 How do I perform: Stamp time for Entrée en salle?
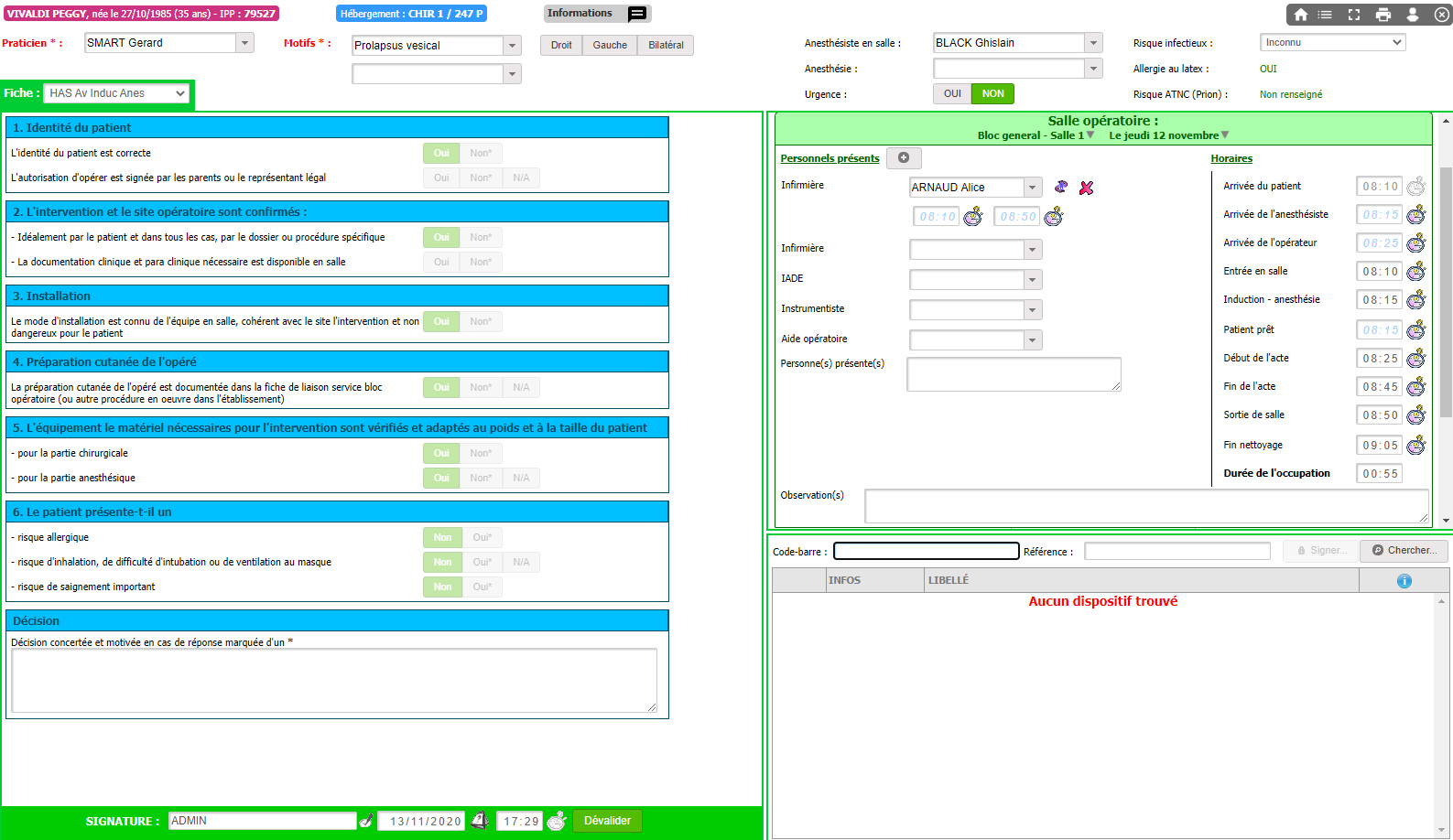point(1416,271)
